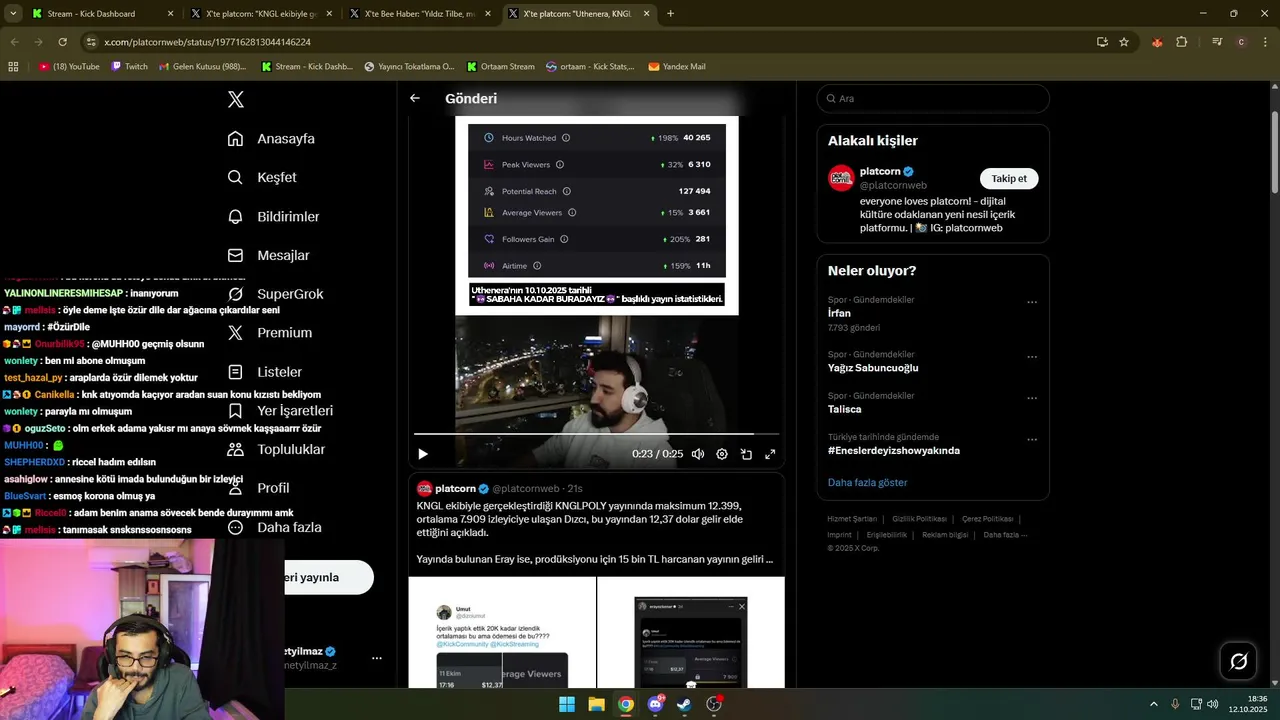Screen dimensions: 1280x720
Task: Open the Talisca trending topic
Action: (844, 409)
